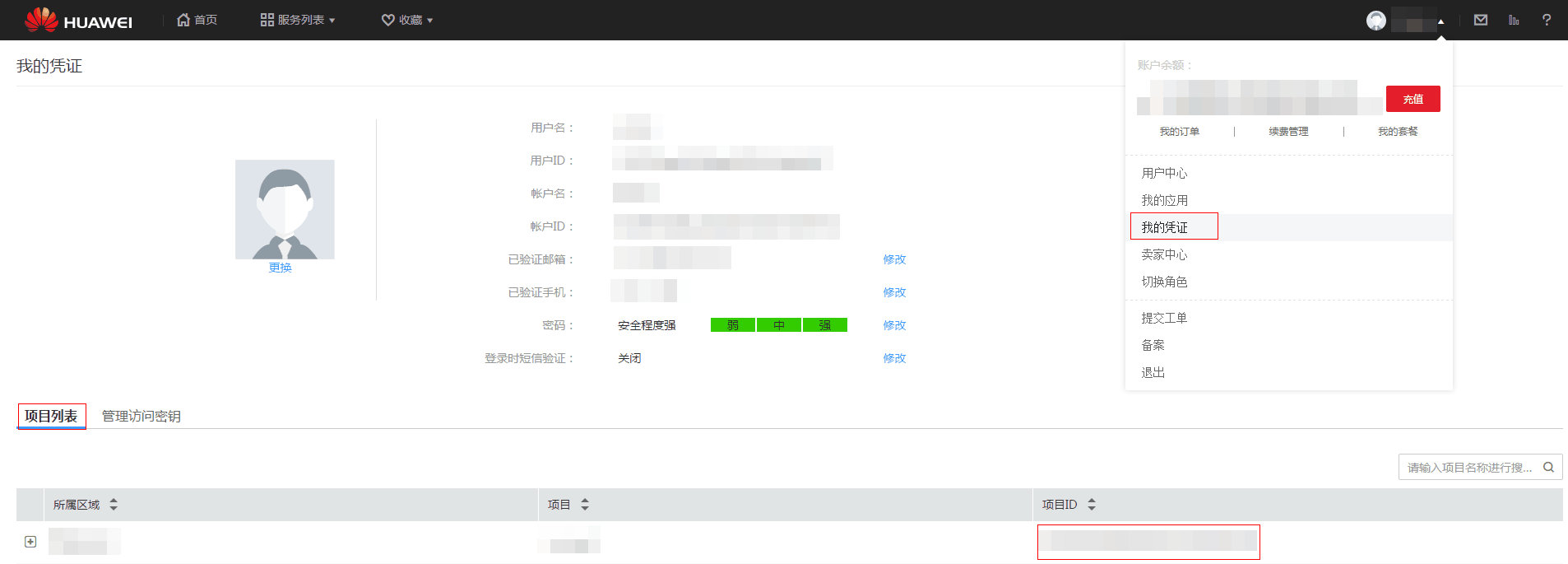Open the 服务列表 services menu
The height and width of the screenshot is (564, 1568).
pos(298,20)
